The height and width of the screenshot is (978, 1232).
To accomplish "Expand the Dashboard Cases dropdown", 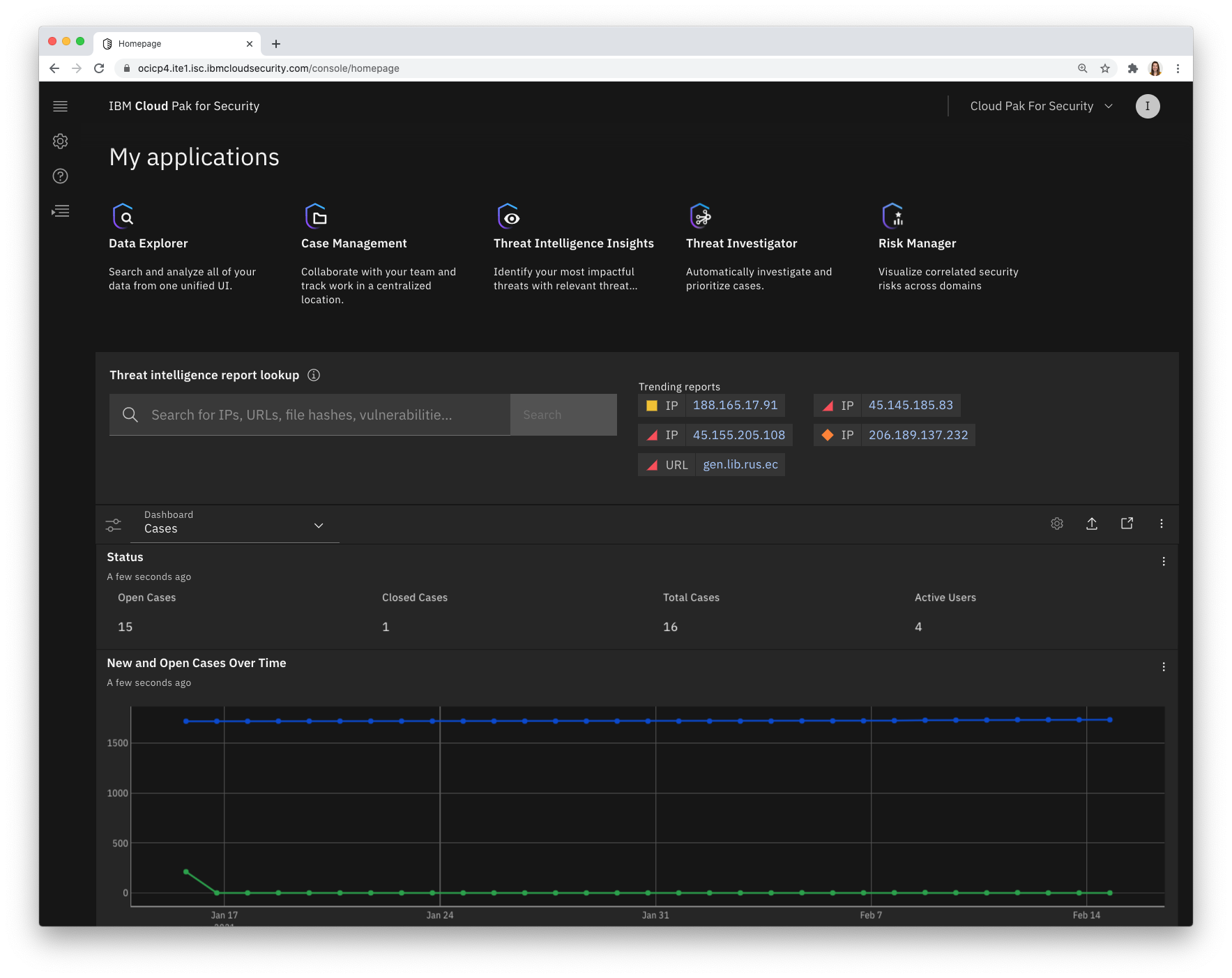I will click(x=234, y=524).
